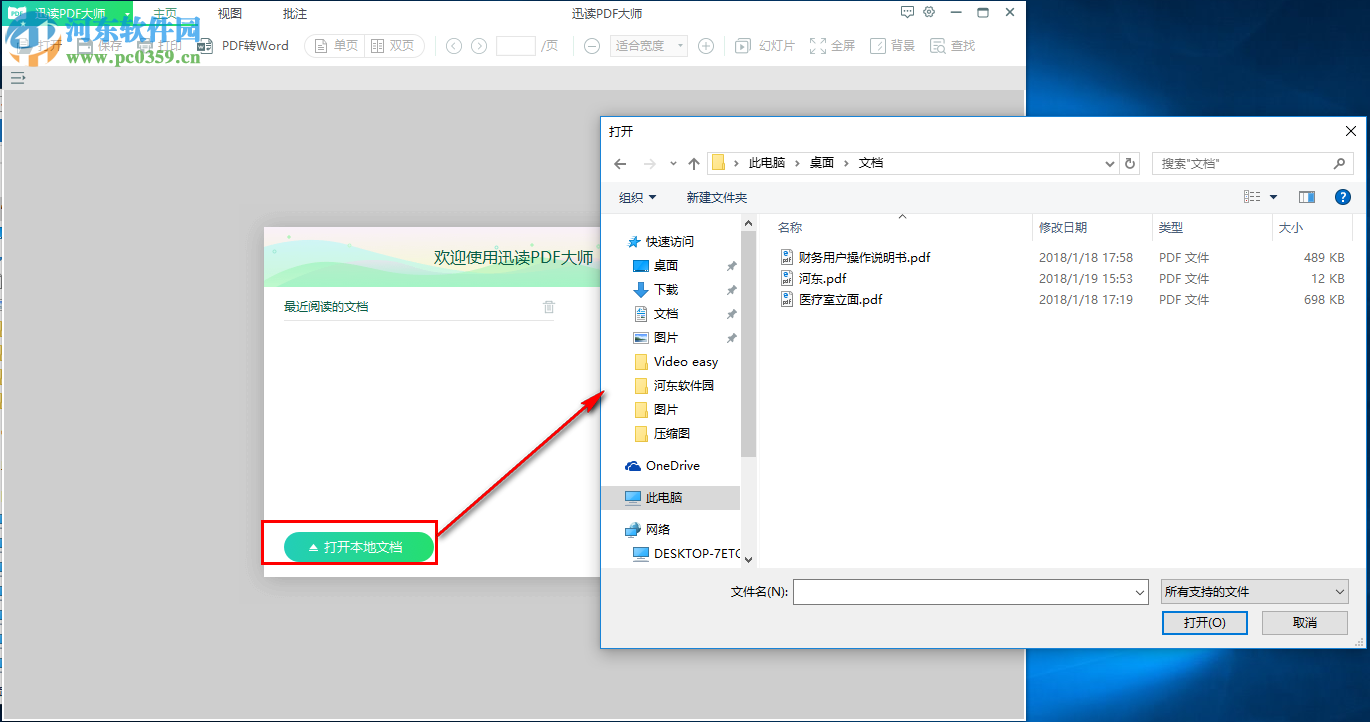Open the settings gear in title bar
Screen dimensions: 1370x722
pyautogui.click(x=929, y=12)
